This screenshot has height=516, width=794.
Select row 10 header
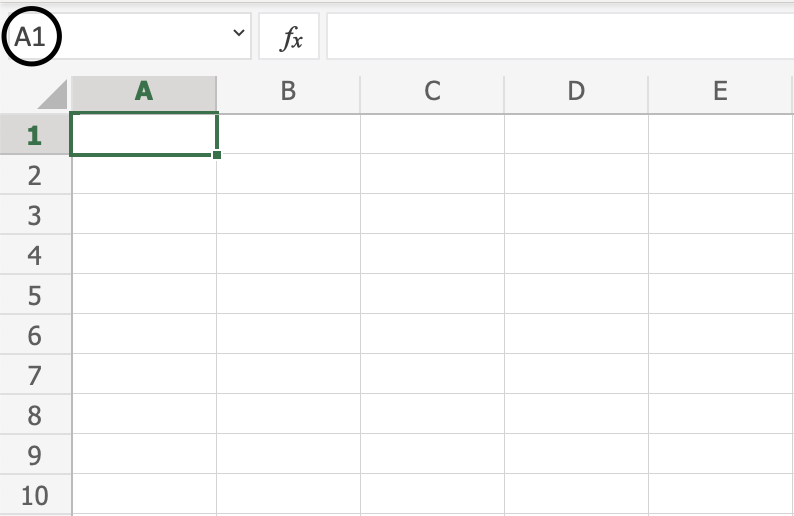[35, 495]
